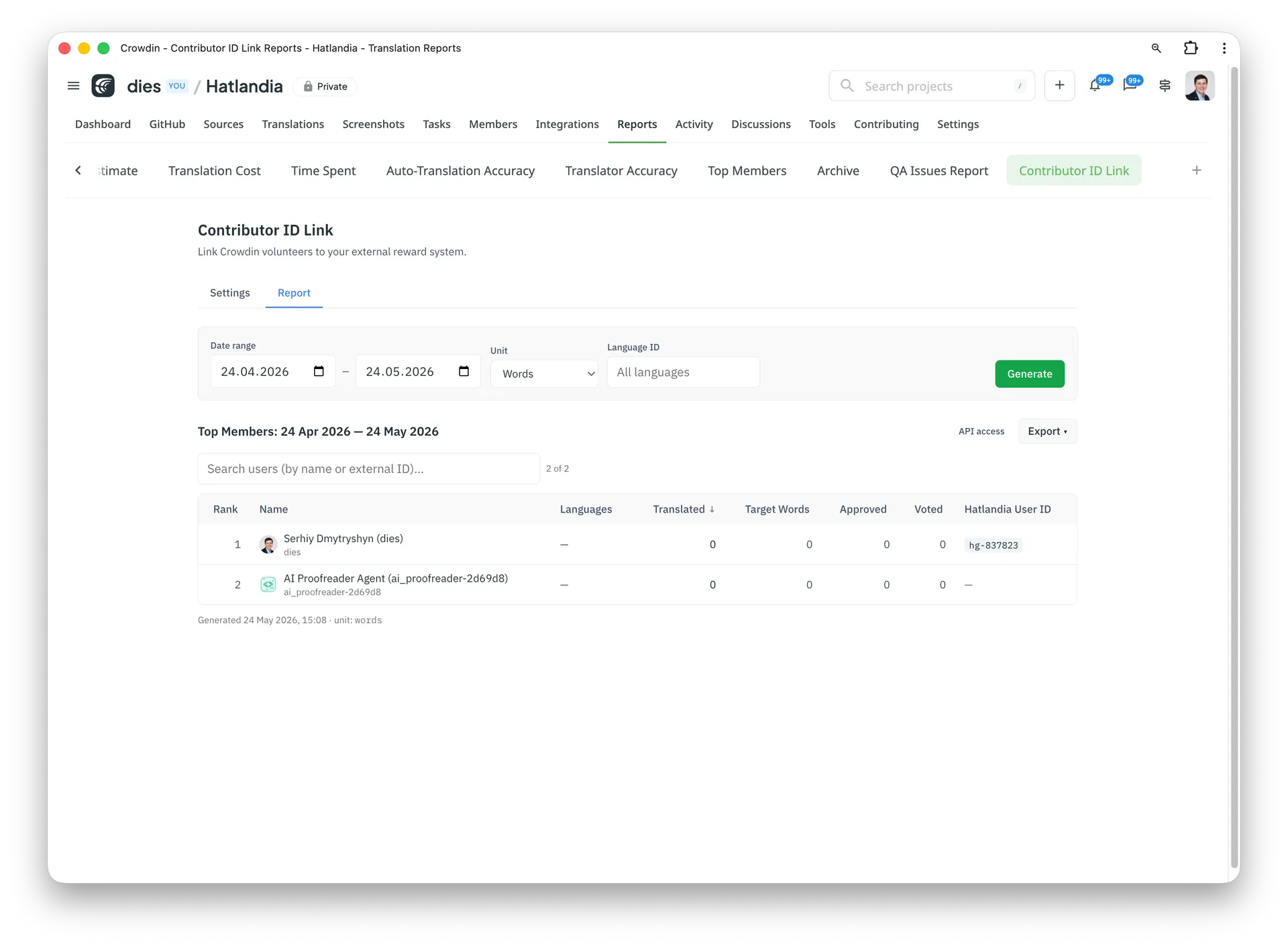Click in the Search projects field
The width and height of the screenshot is (1288, 946).
[932, 86]
